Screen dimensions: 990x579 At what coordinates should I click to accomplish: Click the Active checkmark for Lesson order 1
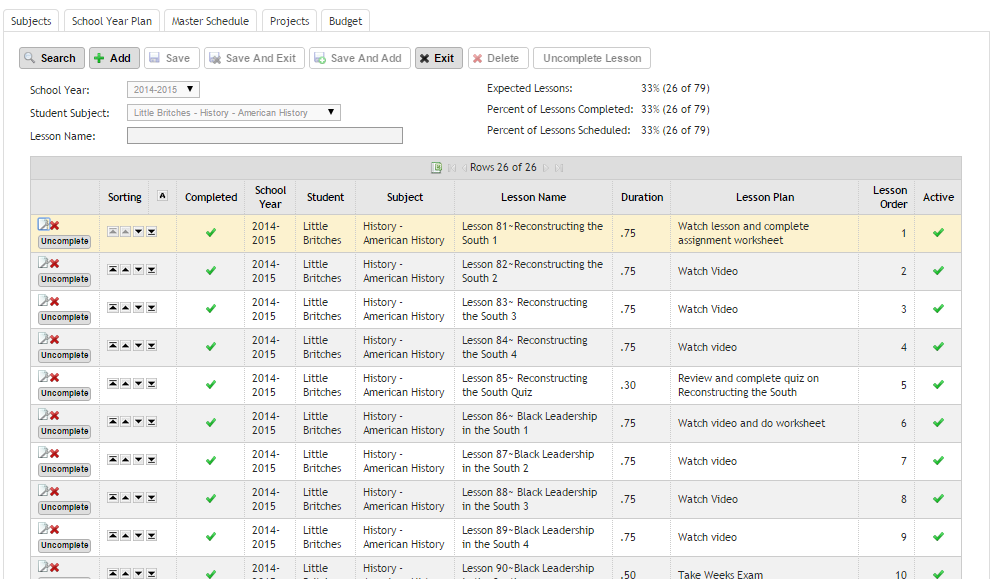click(x=938, y=232)
